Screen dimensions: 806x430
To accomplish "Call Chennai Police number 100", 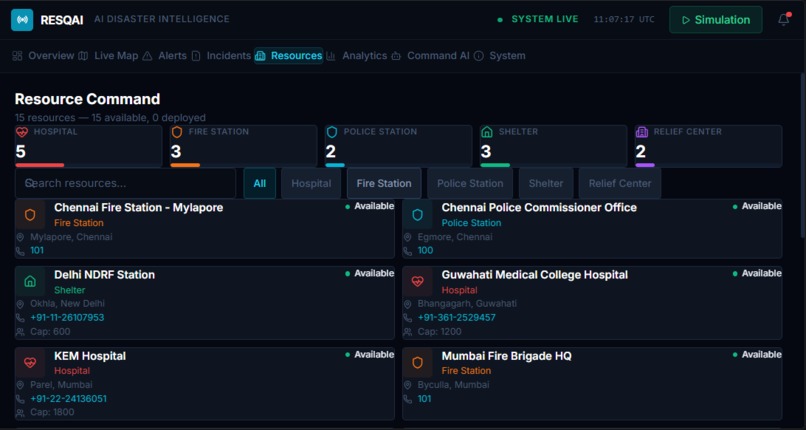I will 425,251.
